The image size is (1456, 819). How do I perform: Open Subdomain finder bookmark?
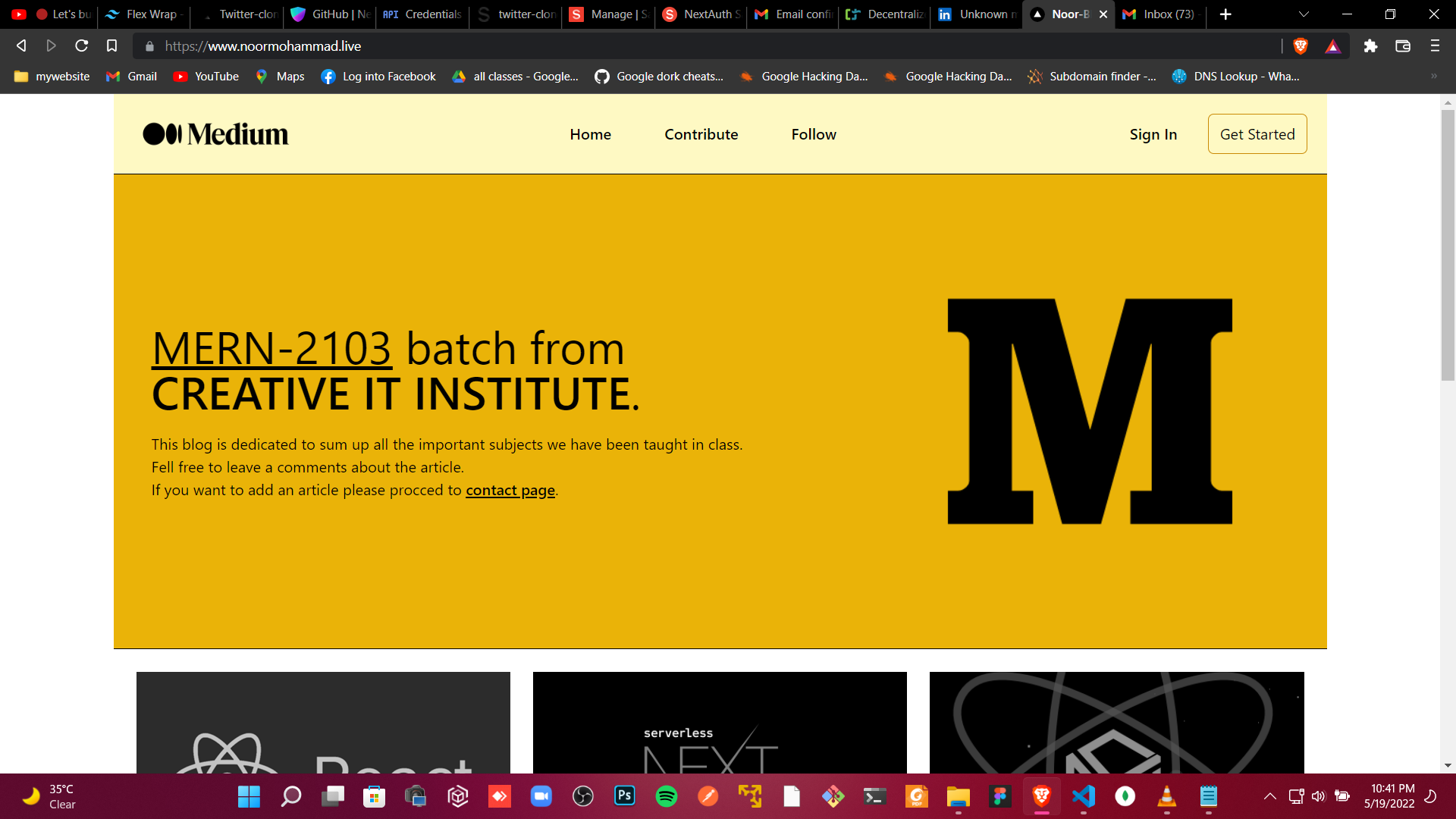pyautogui.click(x=1092, y=77)
